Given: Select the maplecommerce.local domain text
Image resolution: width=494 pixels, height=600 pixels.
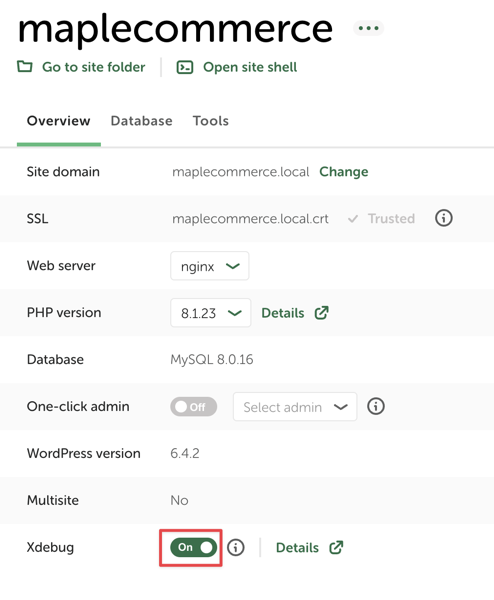Looking at the screenshot, I should 241,172.
